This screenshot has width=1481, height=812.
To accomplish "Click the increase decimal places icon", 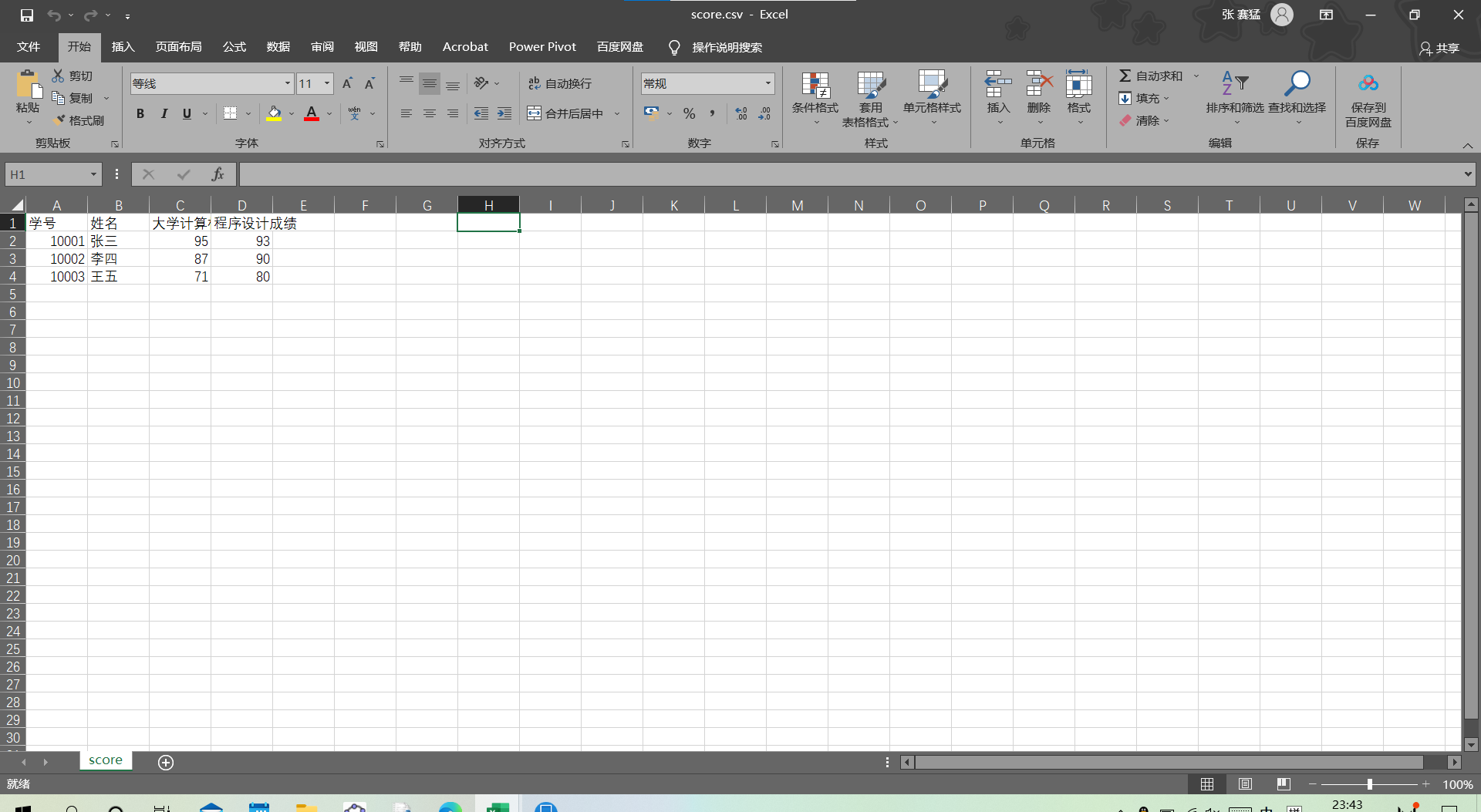I will tap(741, 113).
